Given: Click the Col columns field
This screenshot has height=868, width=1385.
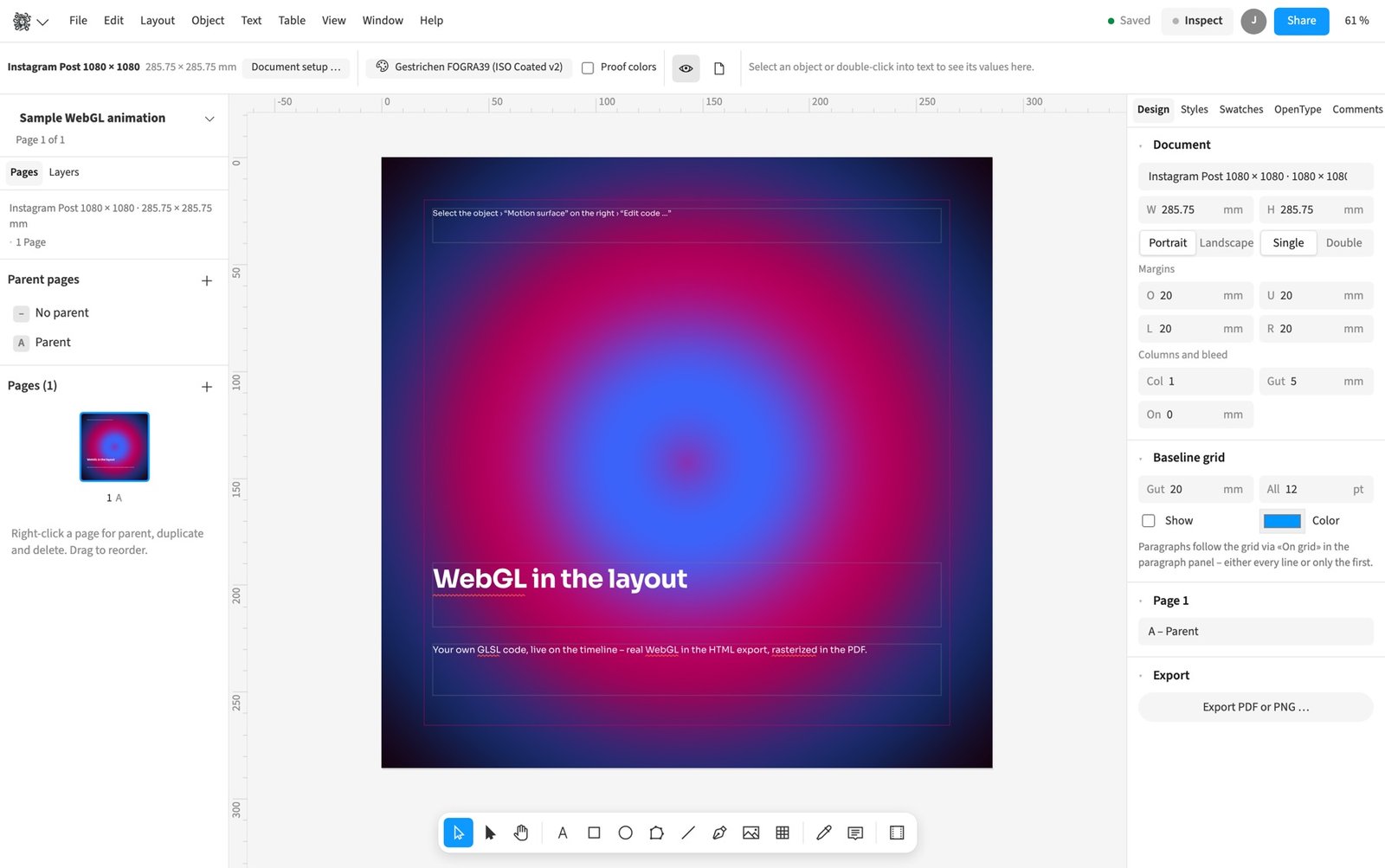Looking at the screenshot, I should click(x=1195, y=382).
